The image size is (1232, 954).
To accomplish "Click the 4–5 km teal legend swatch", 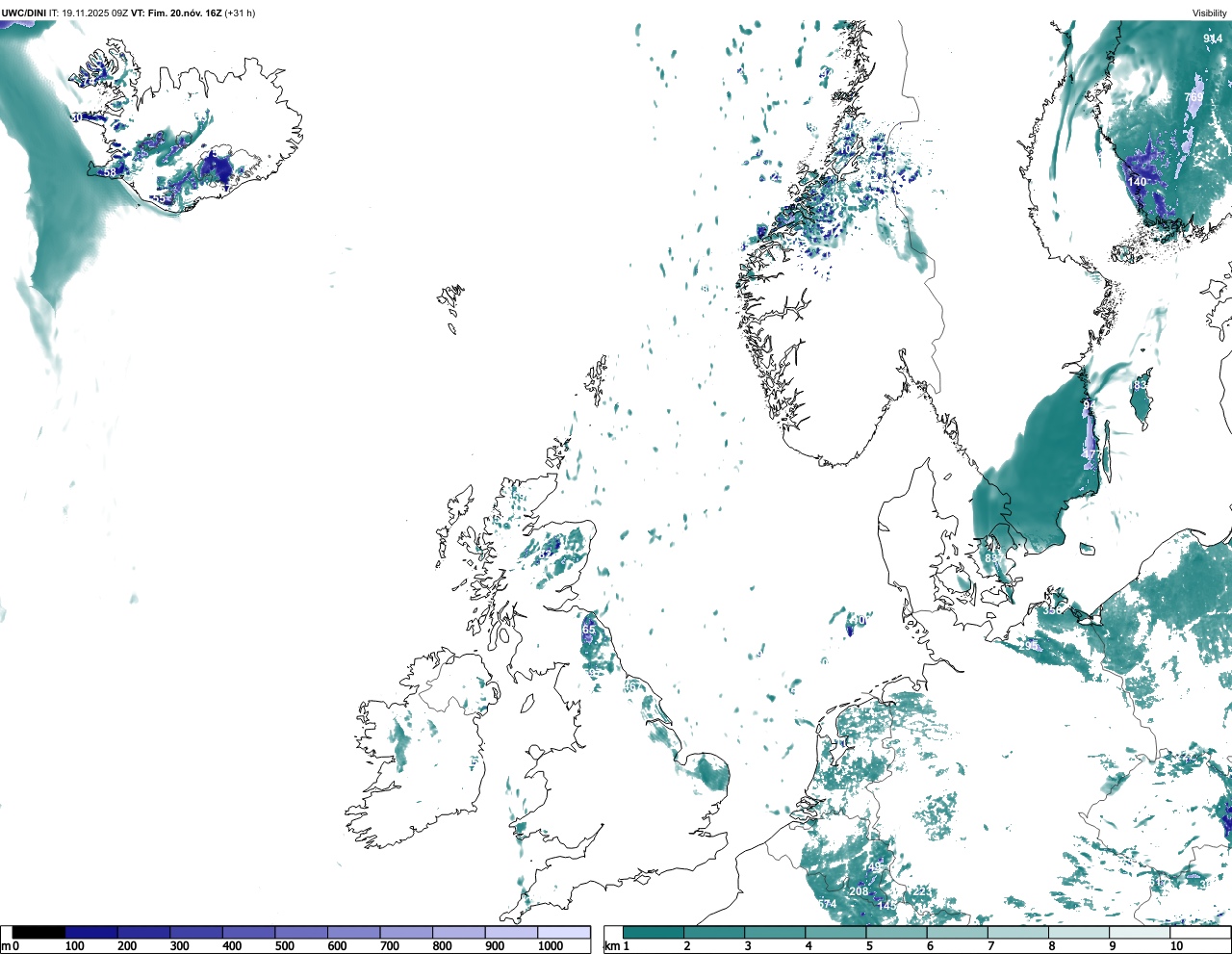I will point(835,932).
